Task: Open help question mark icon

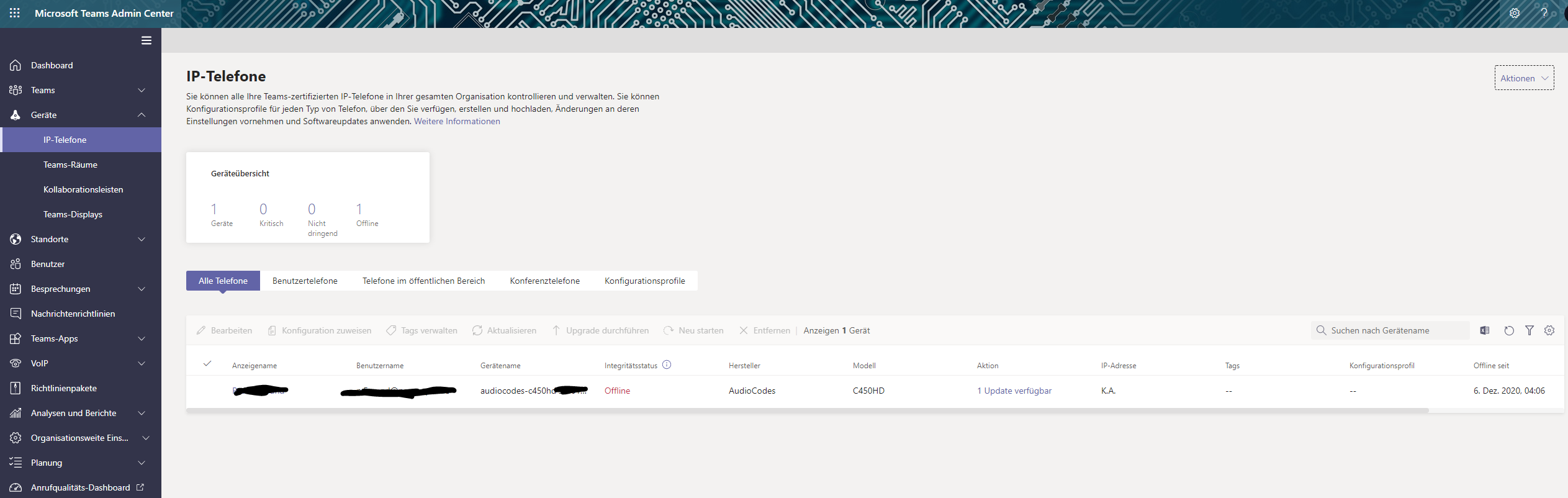Action: [1544, 13]
